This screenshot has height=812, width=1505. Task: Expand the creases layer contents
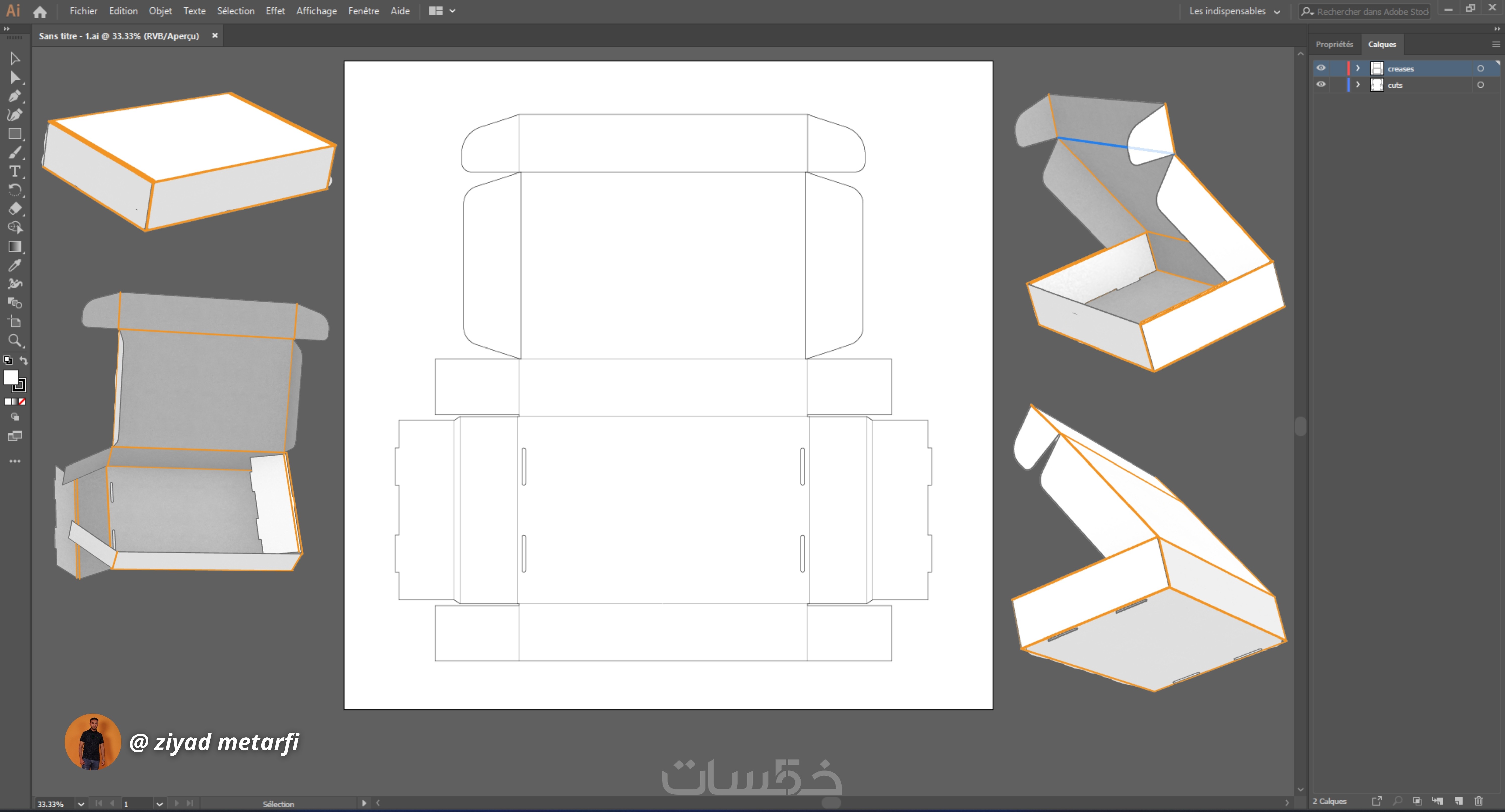click(1358, 68)
